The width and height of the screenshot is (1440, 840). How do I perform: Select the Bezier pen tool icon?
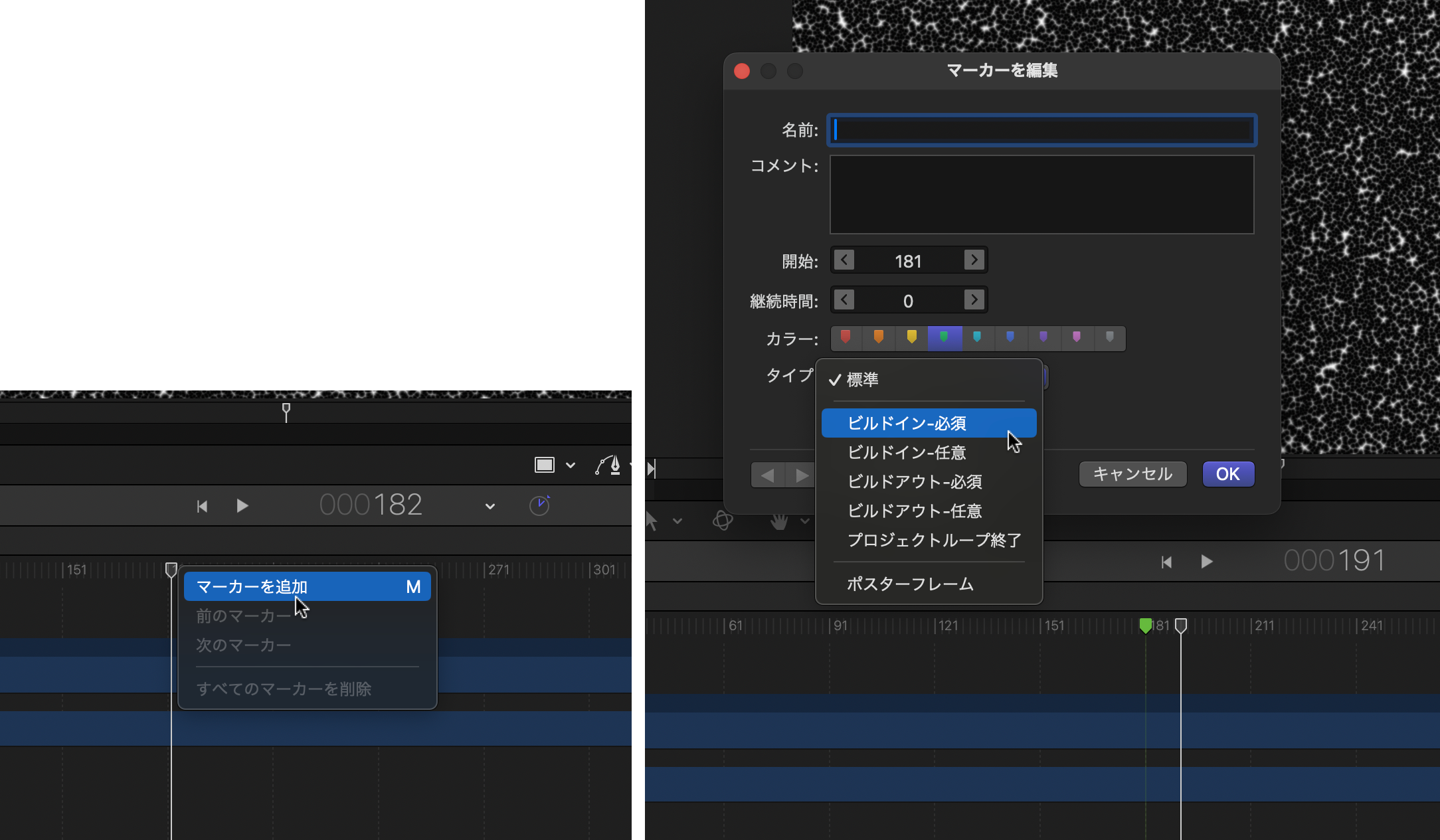[608, 465]
